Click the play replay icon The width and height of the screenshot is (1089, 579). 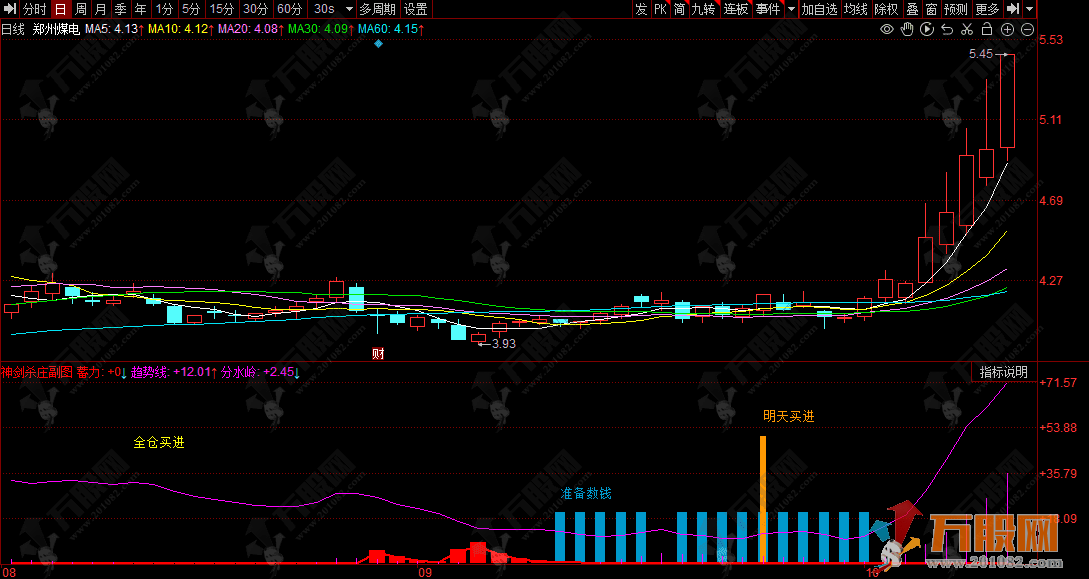(x=927, y=30)
